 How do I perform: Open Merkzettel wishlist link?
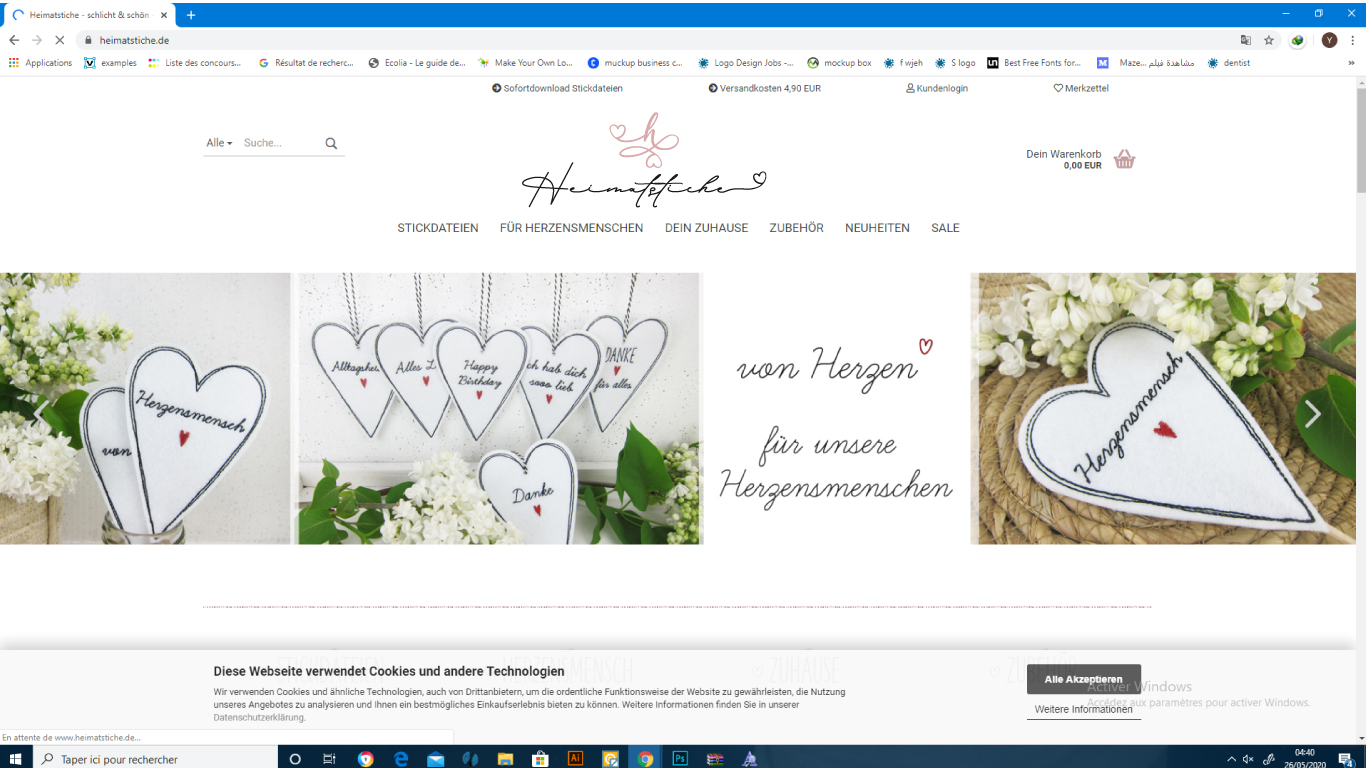click(x=1081, y=88)
